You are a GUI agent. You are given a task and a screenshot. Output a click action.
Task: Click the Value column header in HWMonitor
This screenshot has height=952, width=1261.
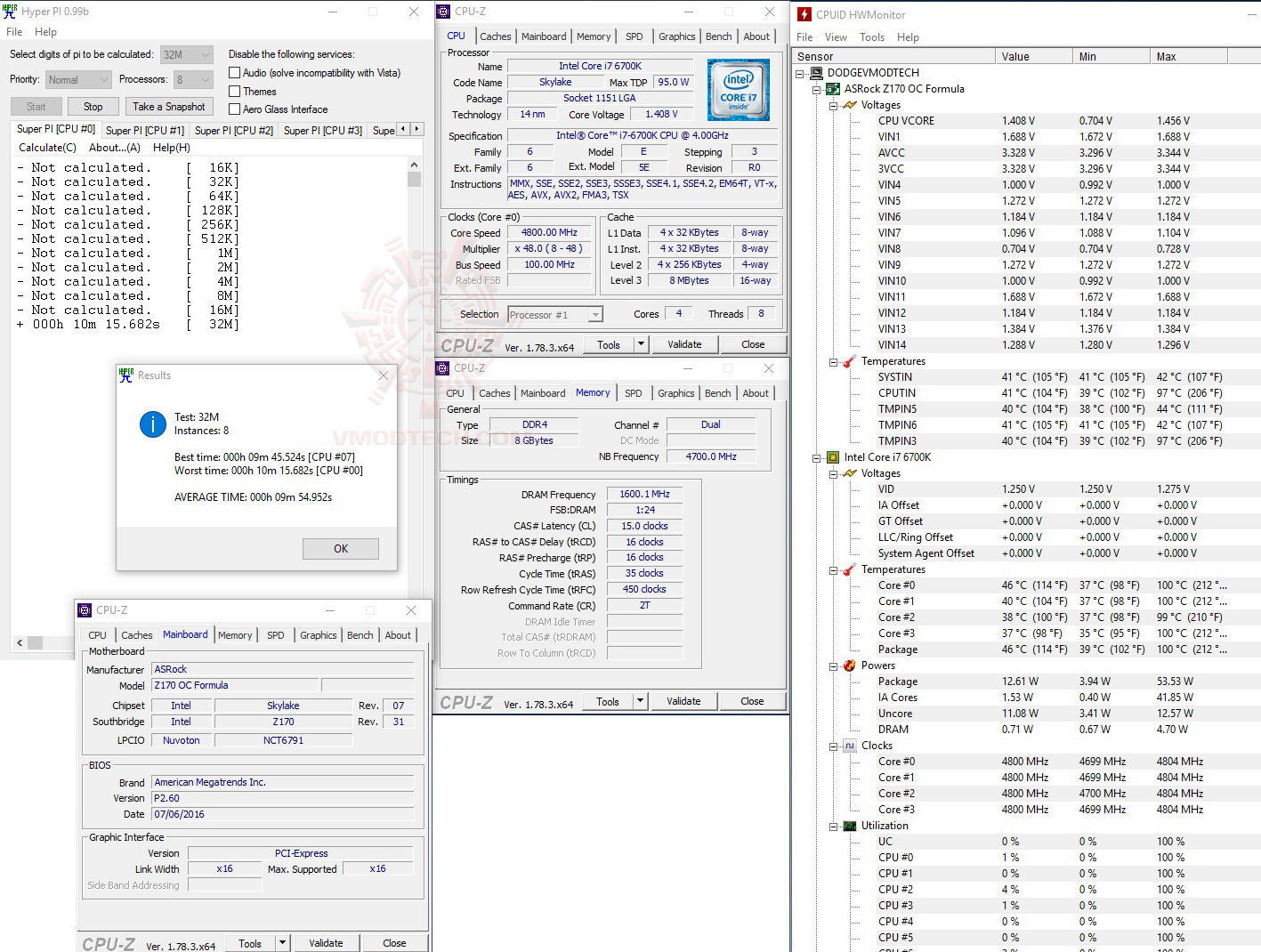(x=1034, y=56)
